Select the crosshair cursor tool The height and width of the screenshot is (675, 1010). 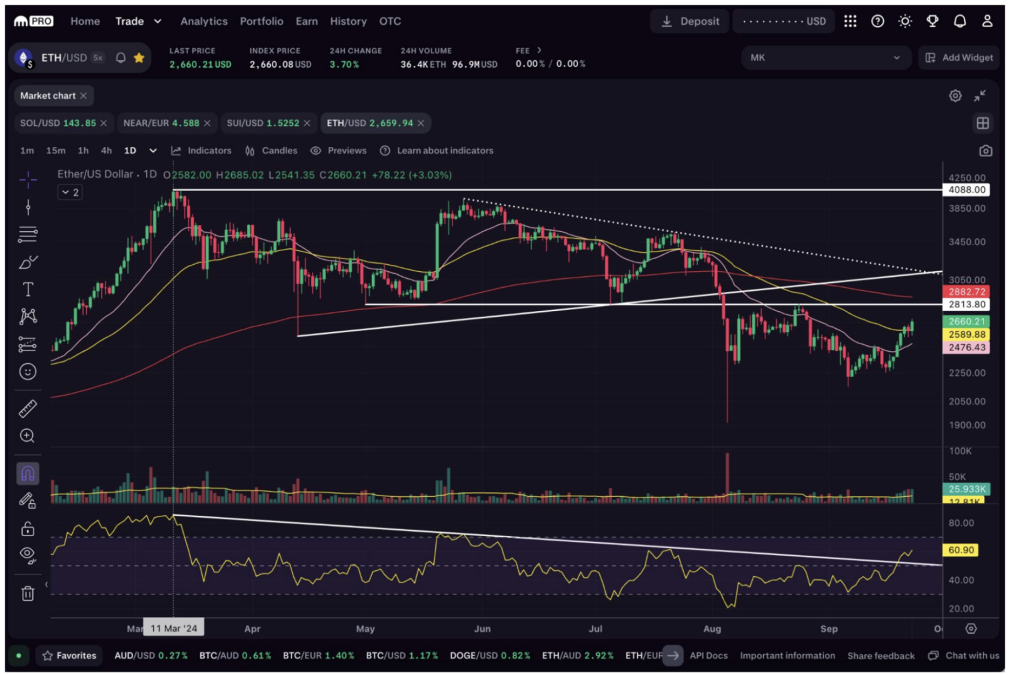28,180
